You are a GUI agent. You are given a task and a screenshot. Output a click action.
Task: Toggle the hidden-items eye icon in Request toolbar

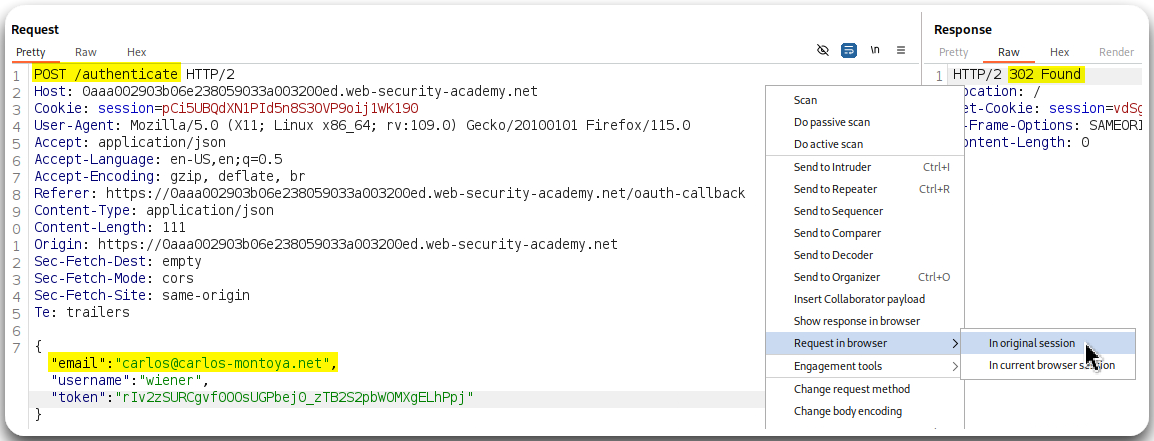pyautogui.click(x=823, y=49)
